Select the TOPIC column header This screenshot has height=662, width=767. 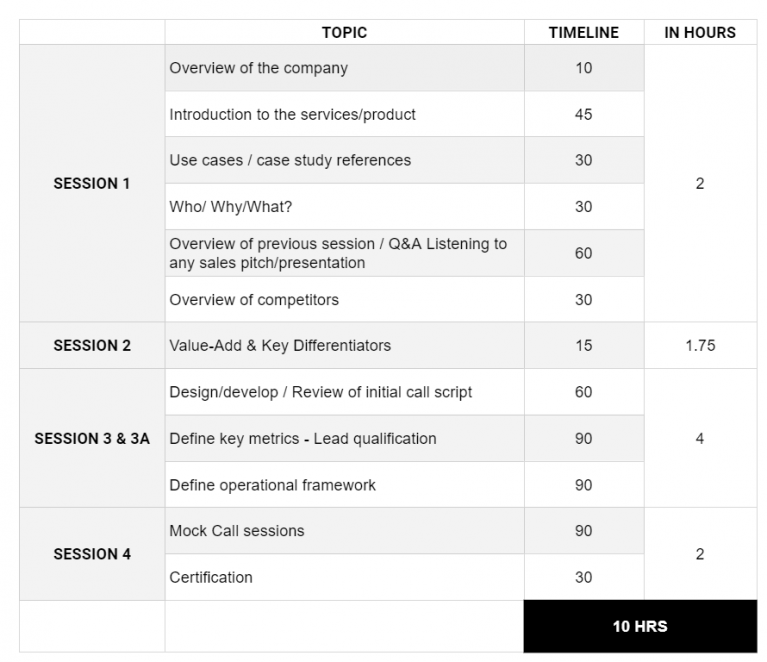pyautogui.click(x=344, y=32)
